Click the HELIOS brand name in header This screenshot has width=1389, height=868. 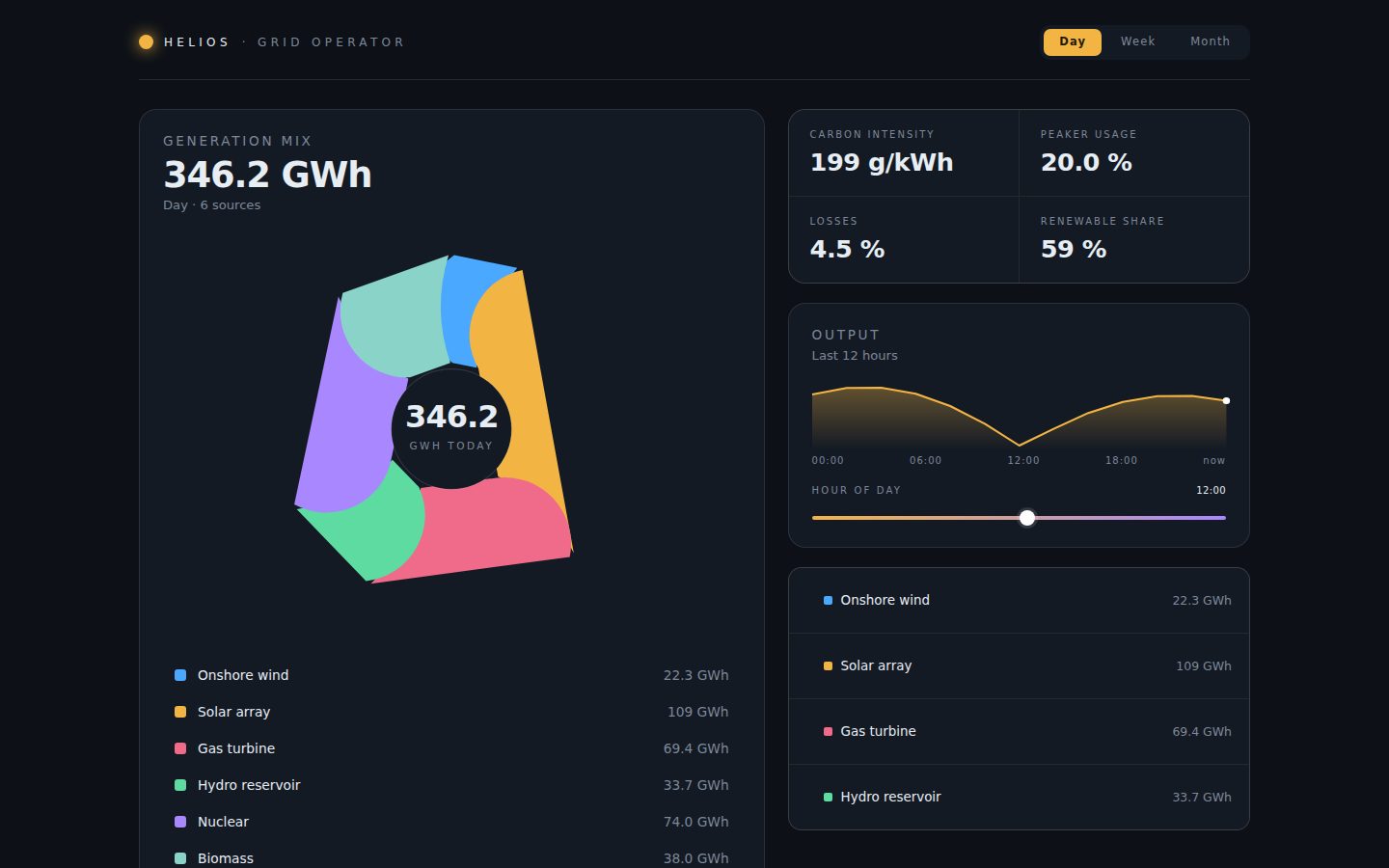[197, 42]
